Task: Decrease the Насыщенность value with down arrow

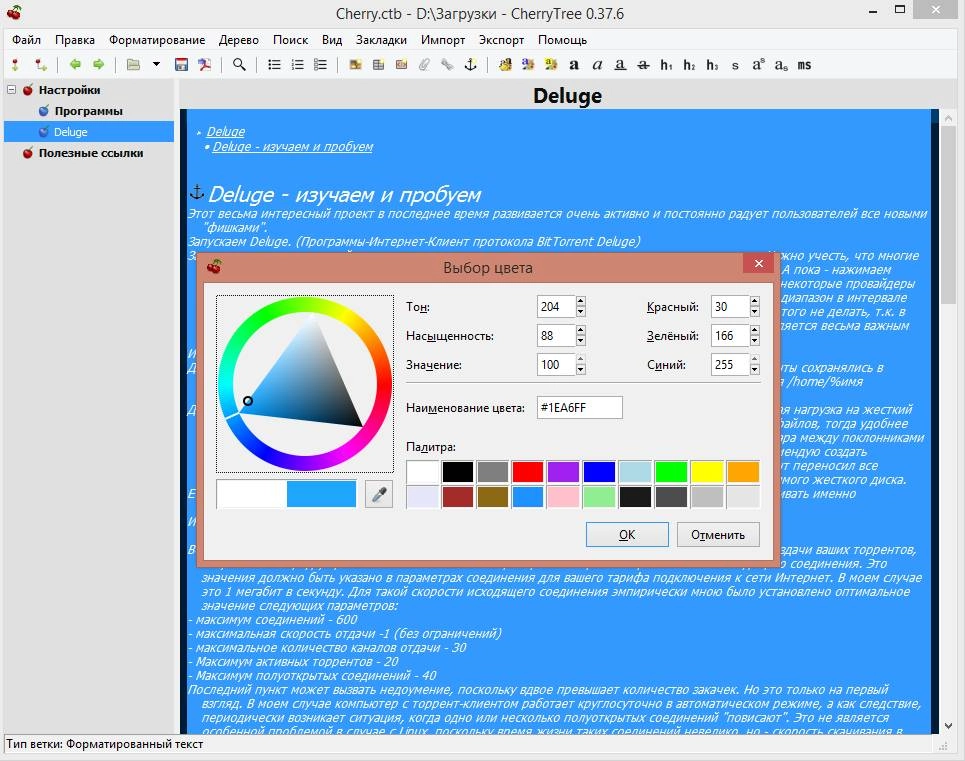Action: [580, 341]
